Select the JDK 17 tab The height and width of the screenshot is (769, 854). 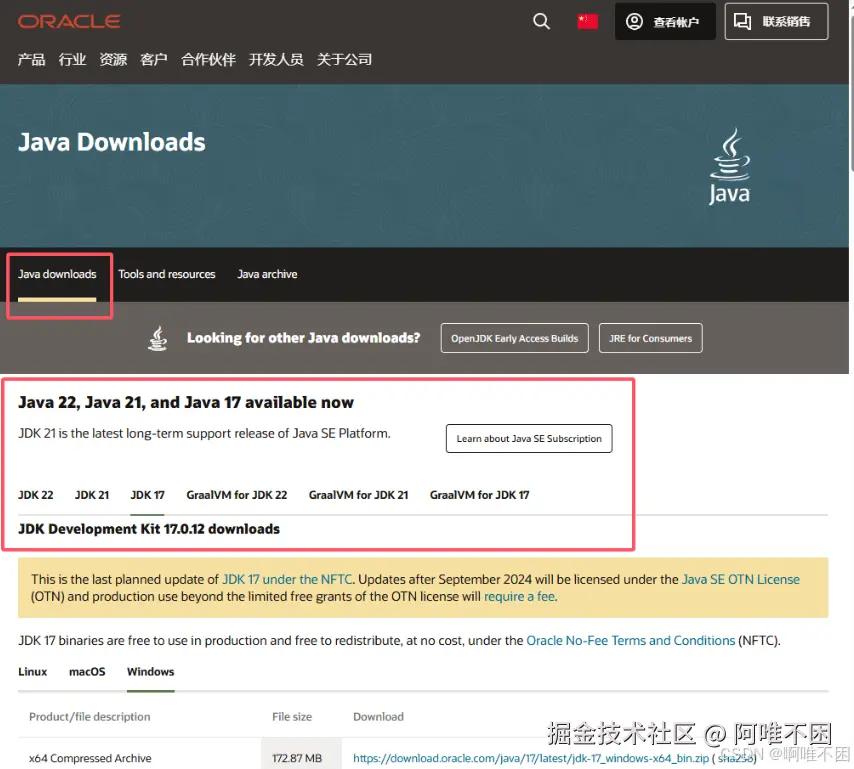[147, 495]
